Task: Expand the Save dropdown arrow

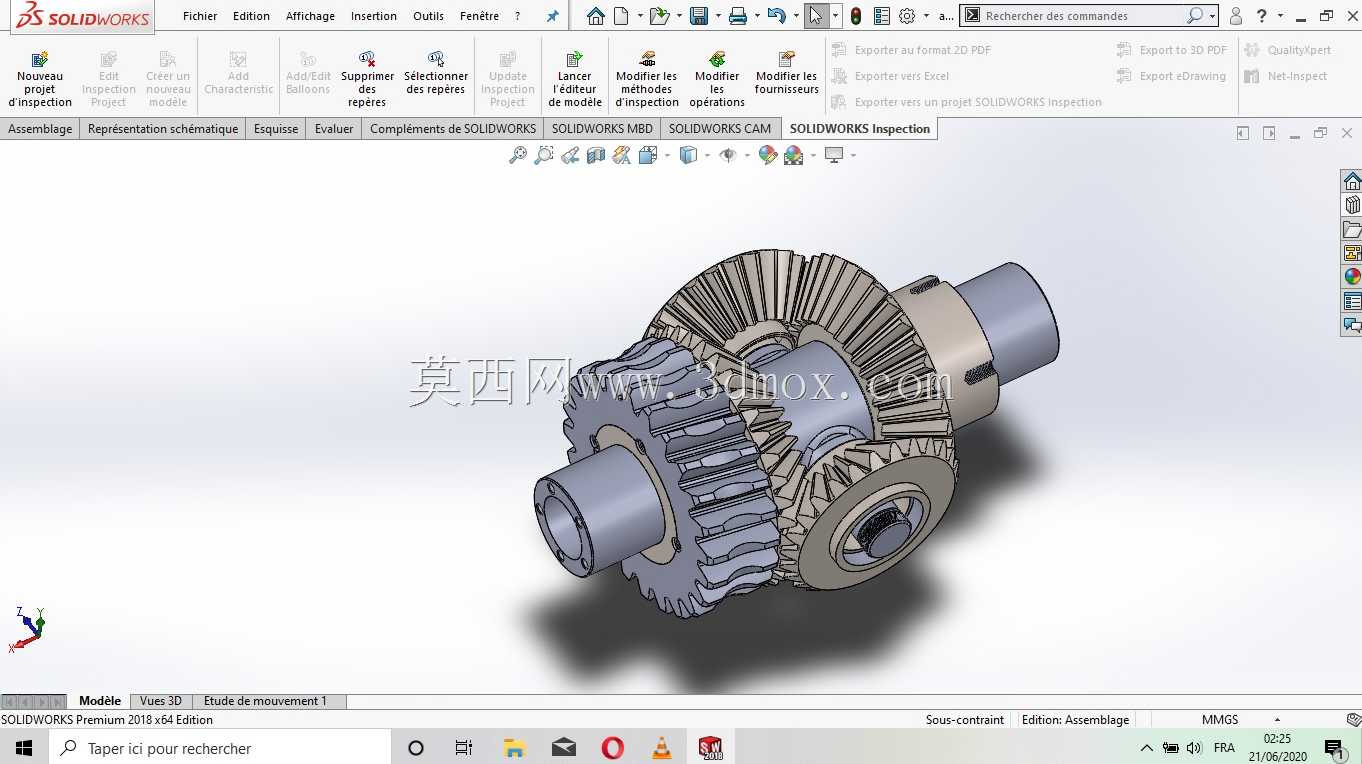Action: tap(717, 16)
